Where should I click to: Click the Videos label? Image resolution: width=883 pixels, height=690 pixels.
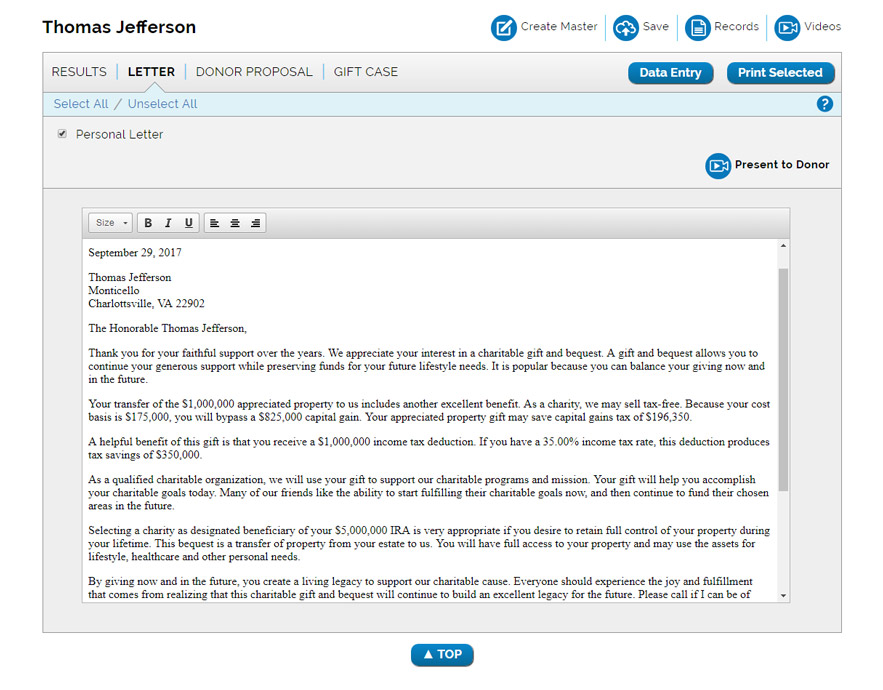tap(822, 26)
